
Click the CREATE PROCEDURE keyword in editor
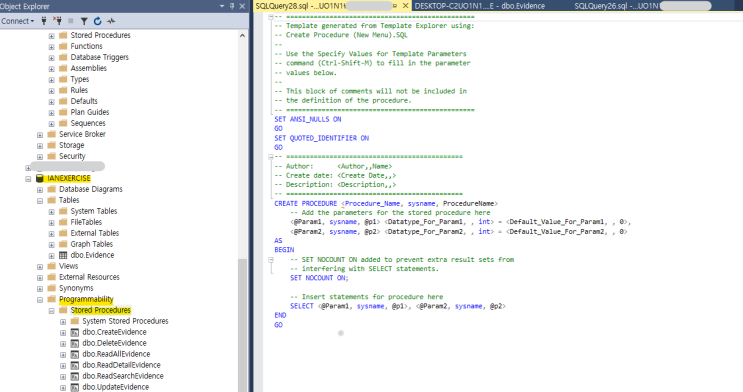305,203
